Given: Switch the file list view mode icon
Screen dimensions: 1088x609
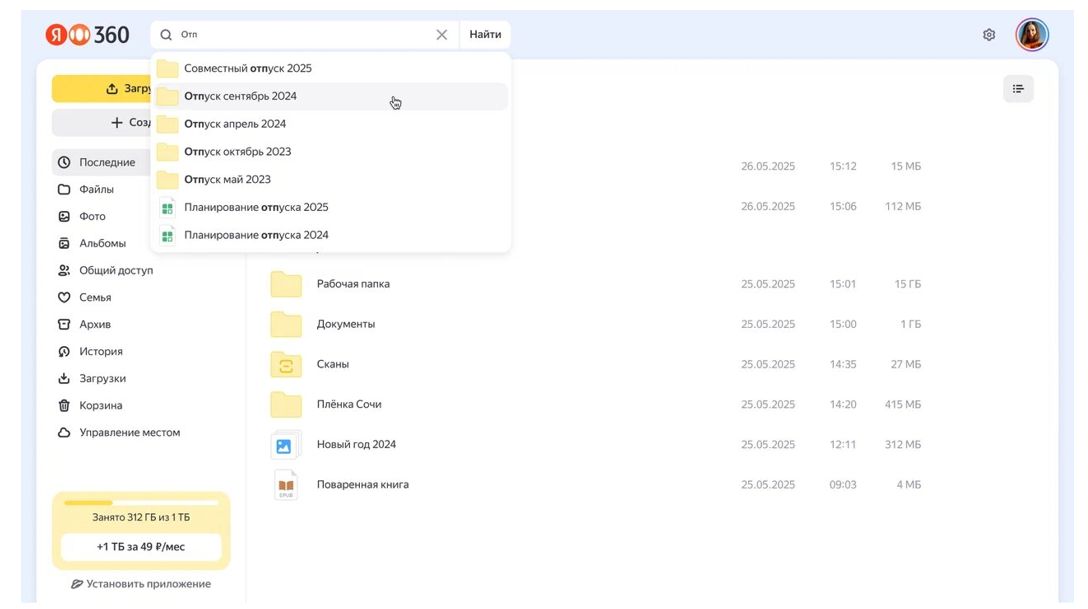Looking at the screenshot, I should [x=1018, y=89].
